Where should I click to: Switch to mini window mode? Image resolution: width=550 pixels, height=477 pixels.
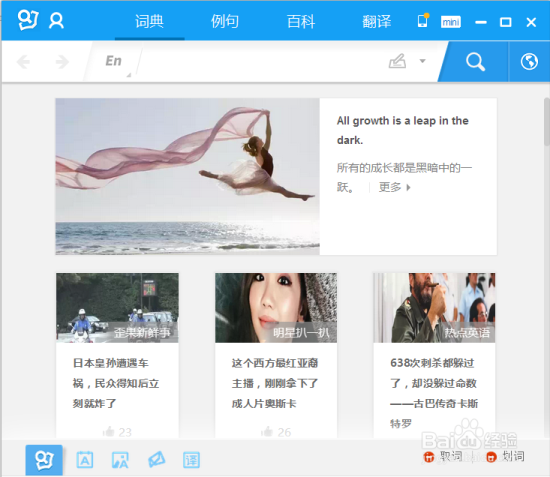(451, 22)
